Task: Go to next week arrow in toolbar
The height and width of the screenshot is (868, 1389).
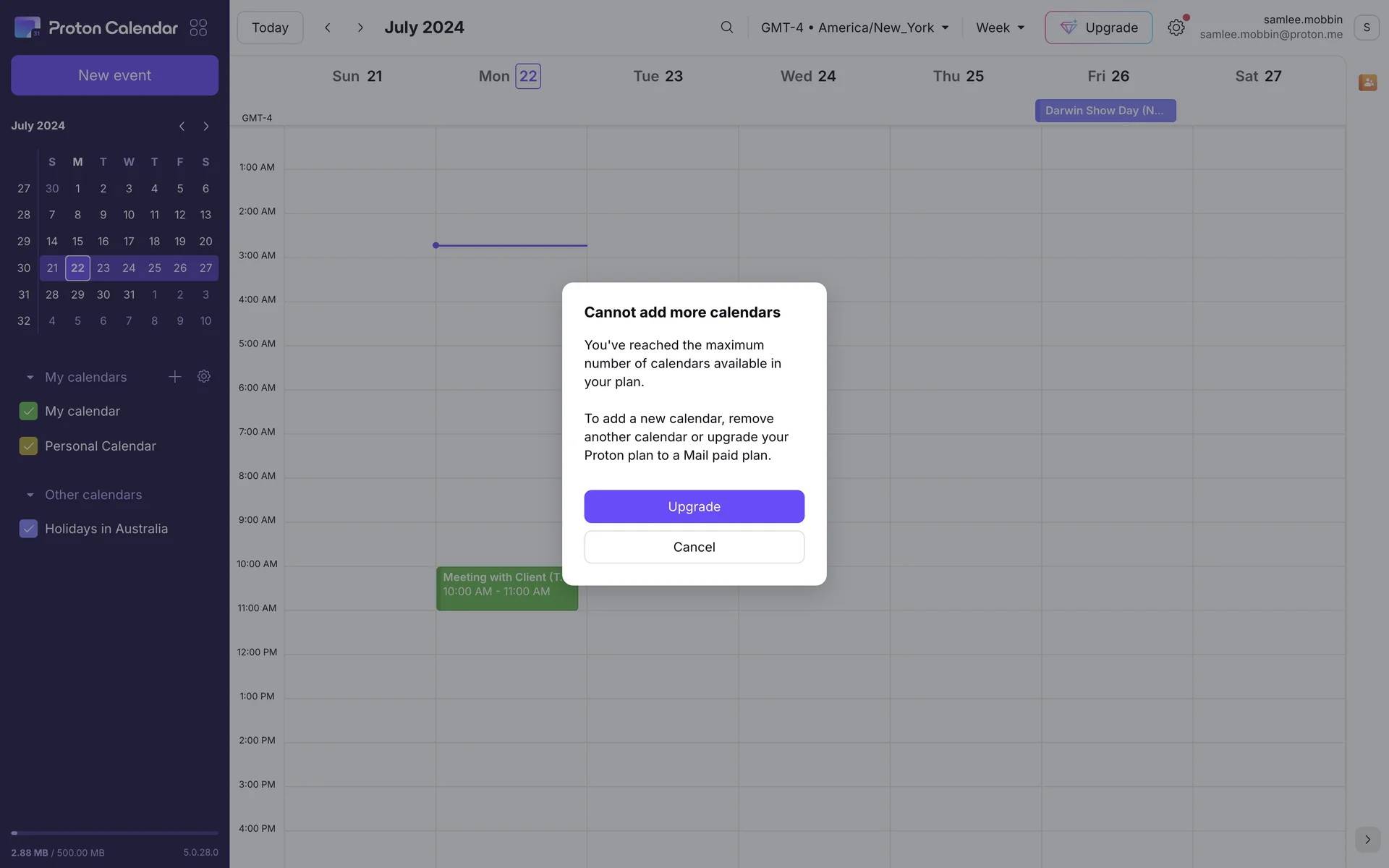Action: [360, 27]
